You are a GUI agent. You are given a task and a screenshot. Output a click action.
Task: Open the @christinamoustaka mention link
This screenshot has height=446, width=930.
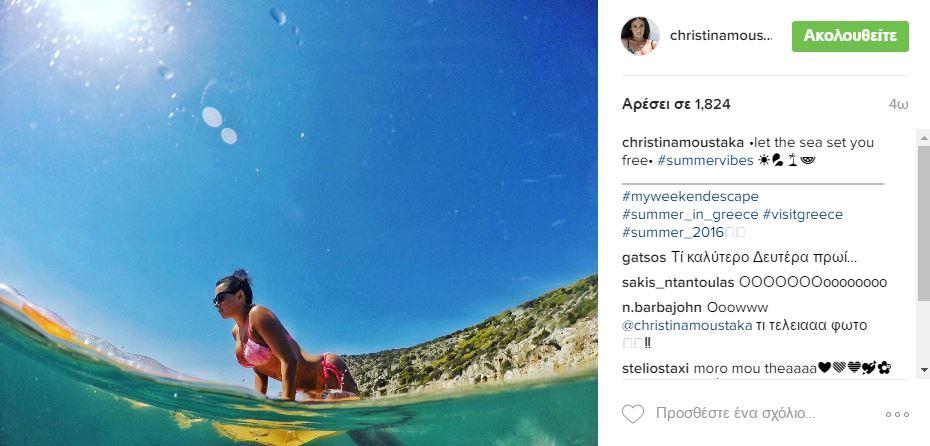(687, 326)
